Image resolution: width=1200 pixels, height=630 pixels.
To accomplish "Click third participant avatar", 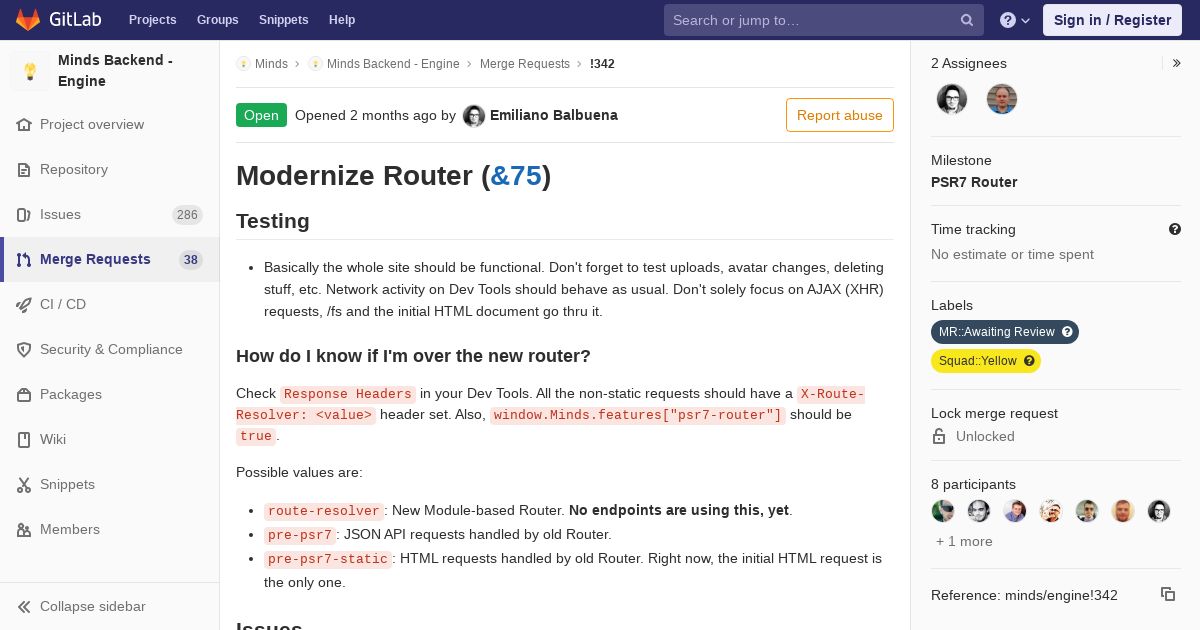I will [x=1015, y=511].
